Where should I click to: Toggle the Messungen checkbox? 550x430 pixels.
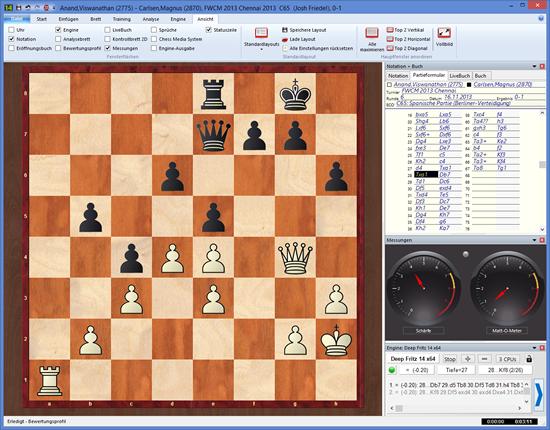coord(108,48)
